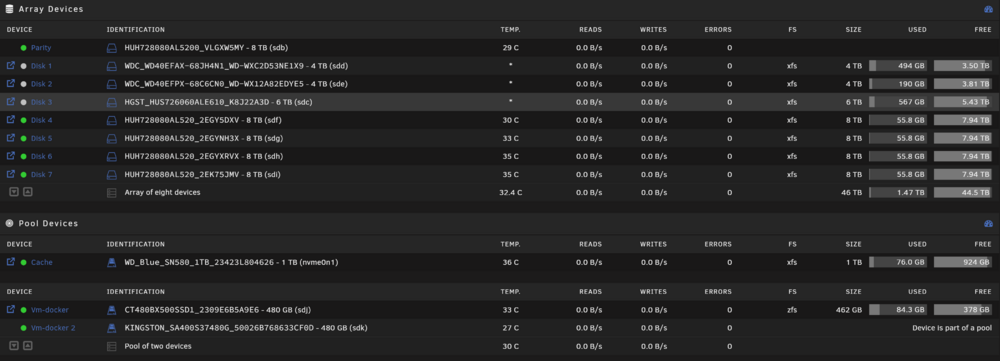Image resolution: width=1000 pixels, height=361 pixels.
Task: Click Disk 1 grey status dot
Action: [24, 66]
